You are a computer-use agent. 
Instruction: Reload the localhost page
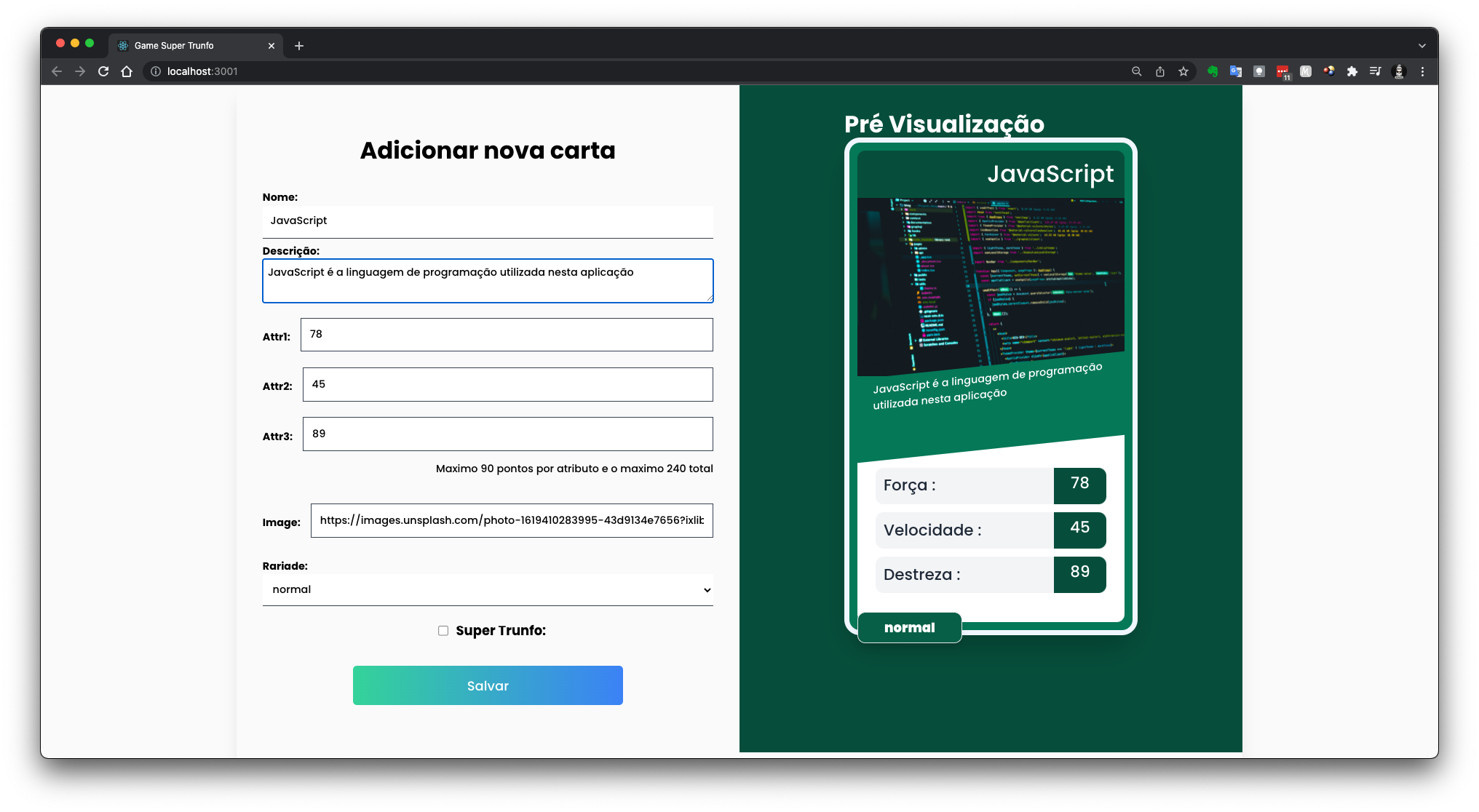tap(103, 71)
